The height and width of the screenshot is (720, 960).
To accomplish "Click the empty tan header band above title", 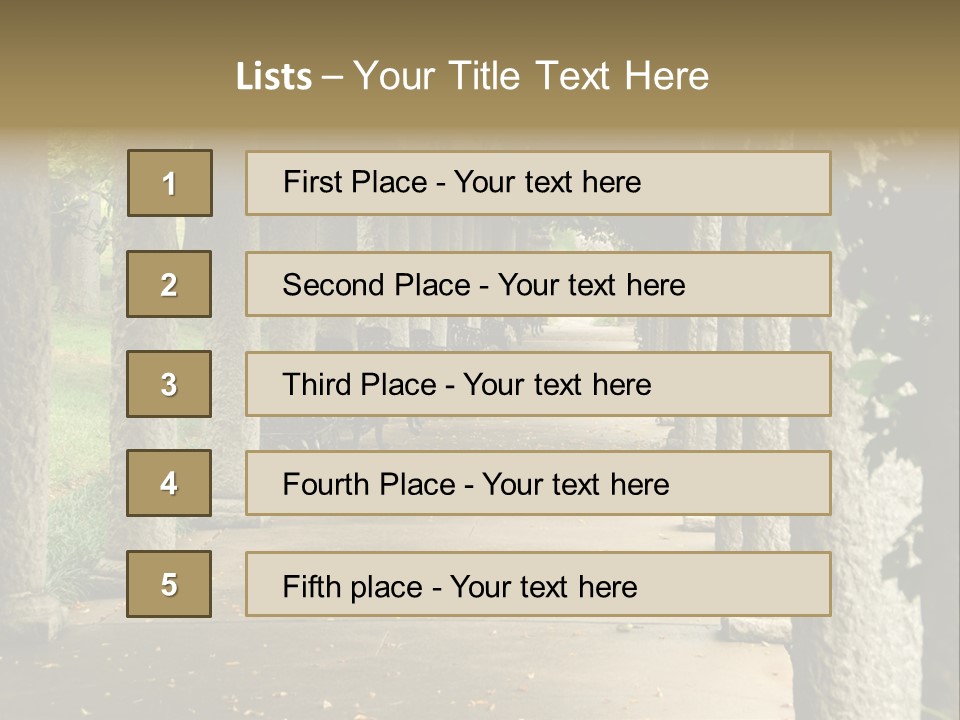I will (480, 25).
